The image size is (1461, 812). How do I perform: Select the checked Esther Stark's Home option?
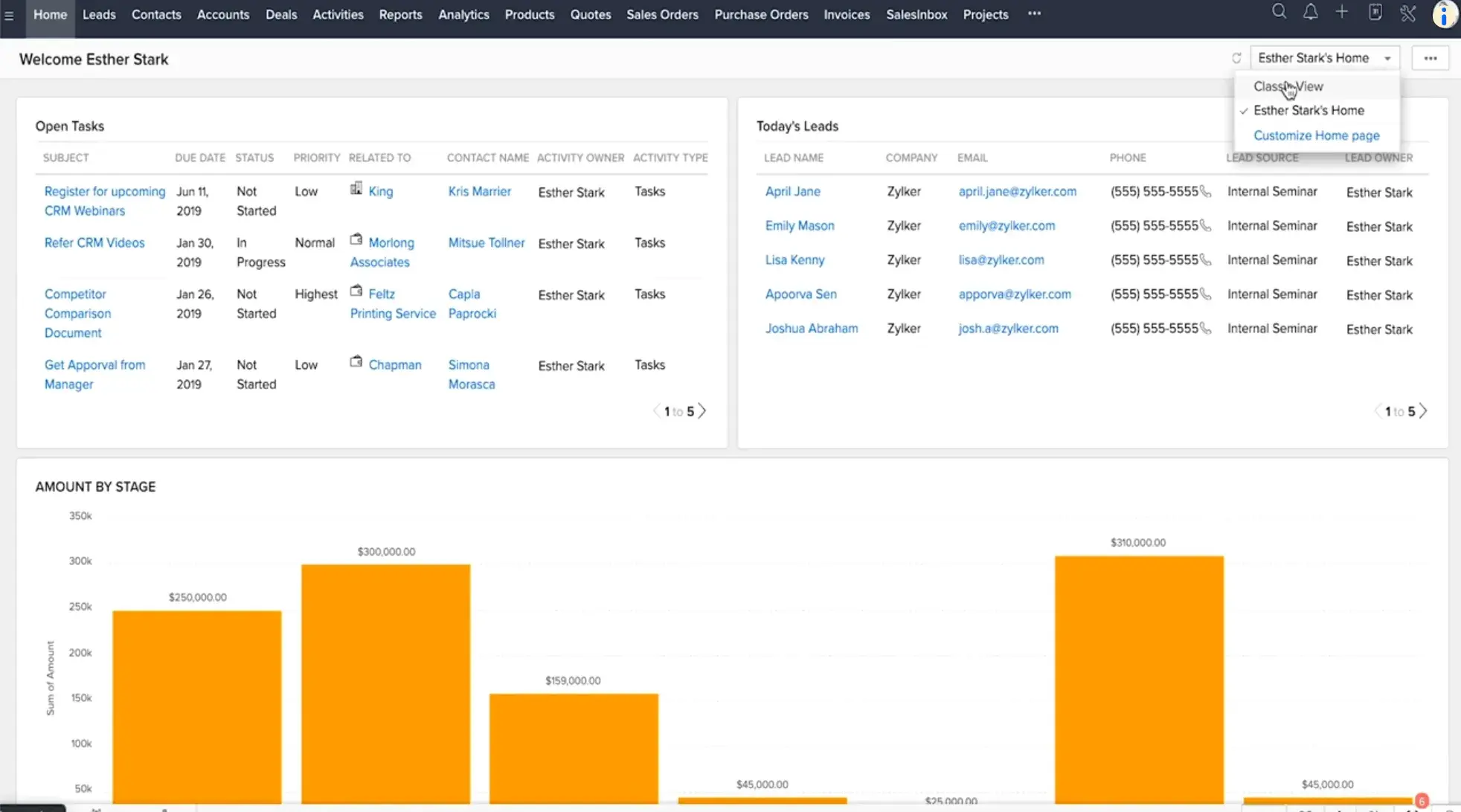click(1309, 111)
